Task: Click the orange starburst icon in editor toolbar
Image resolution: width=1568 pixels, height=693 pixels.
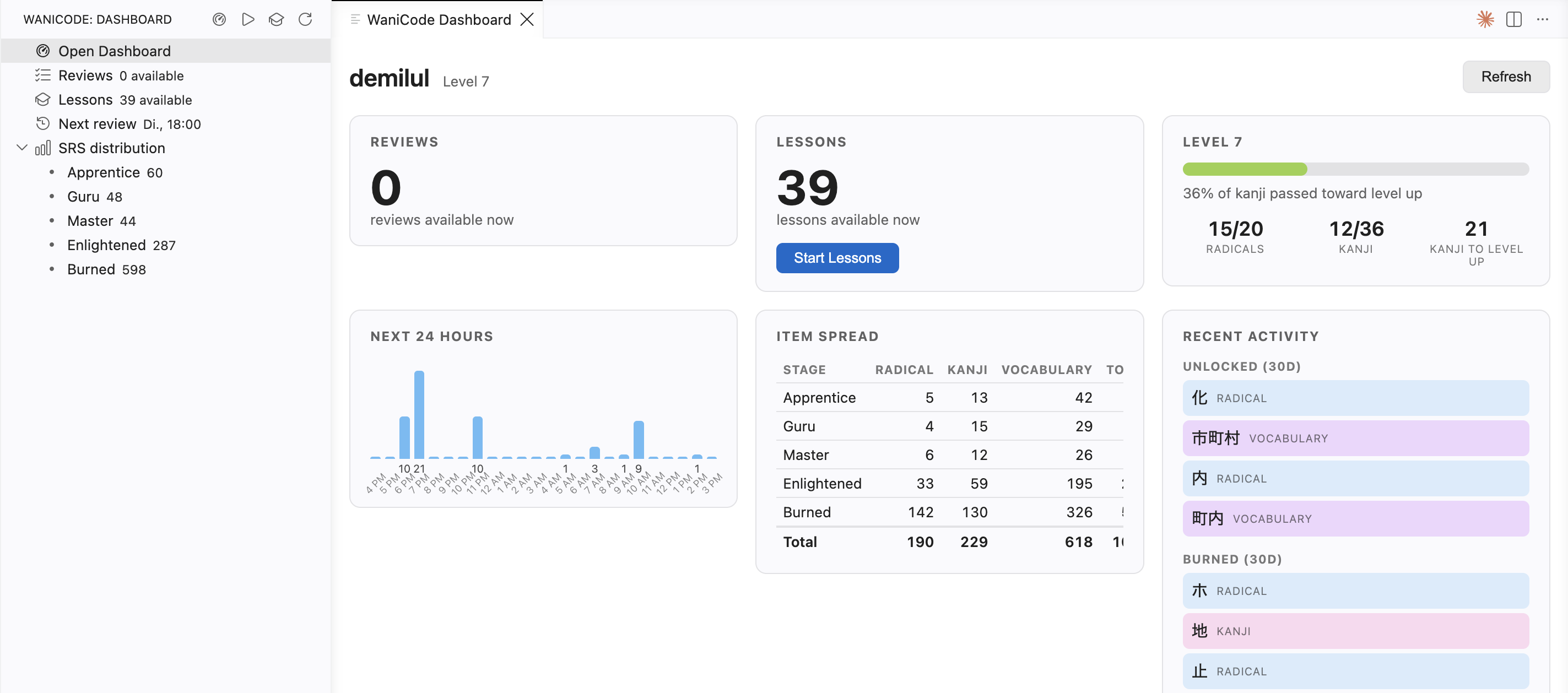Action: [1485, 19]
